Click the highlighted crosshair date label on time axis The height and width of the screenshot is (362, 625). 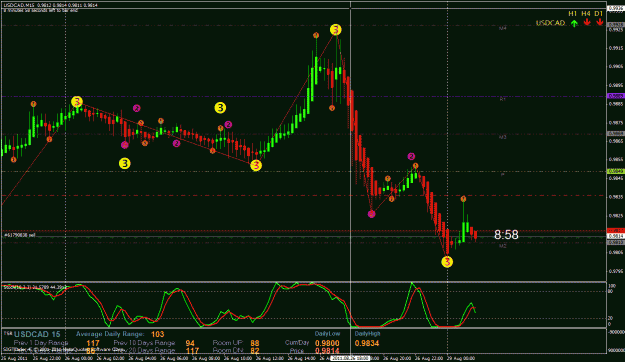point(350,358)
